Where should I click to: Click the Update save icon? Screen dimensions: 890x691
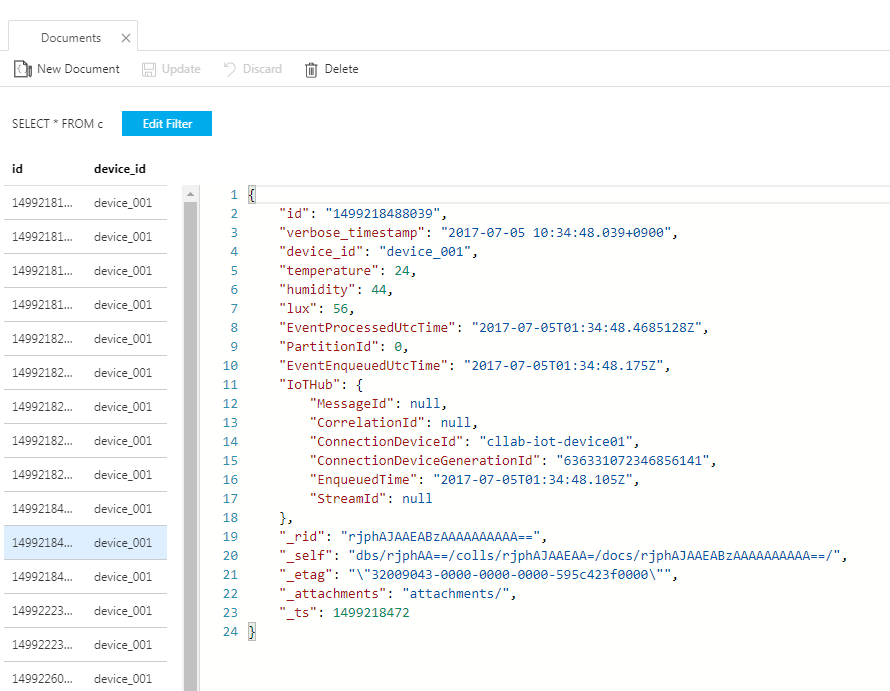pyautogui.click(x=149, y=69)
